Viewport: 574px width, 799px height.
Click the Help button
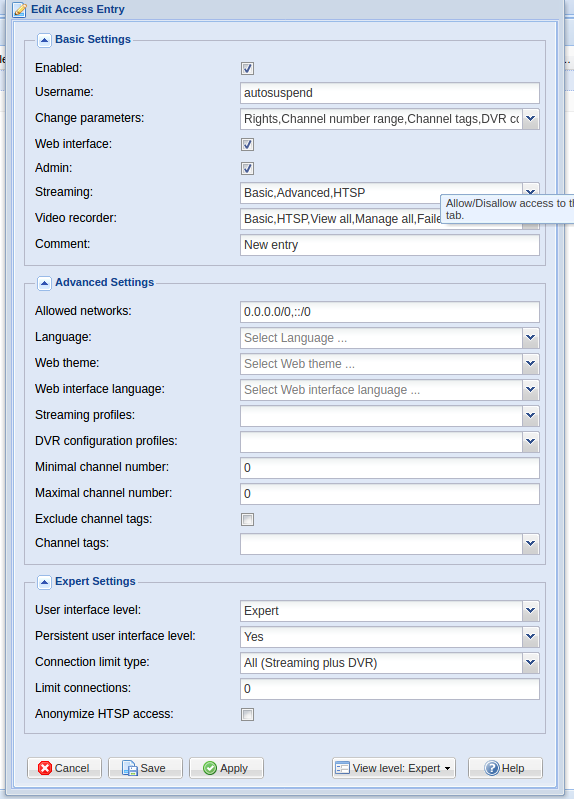(x=505, y=768)
